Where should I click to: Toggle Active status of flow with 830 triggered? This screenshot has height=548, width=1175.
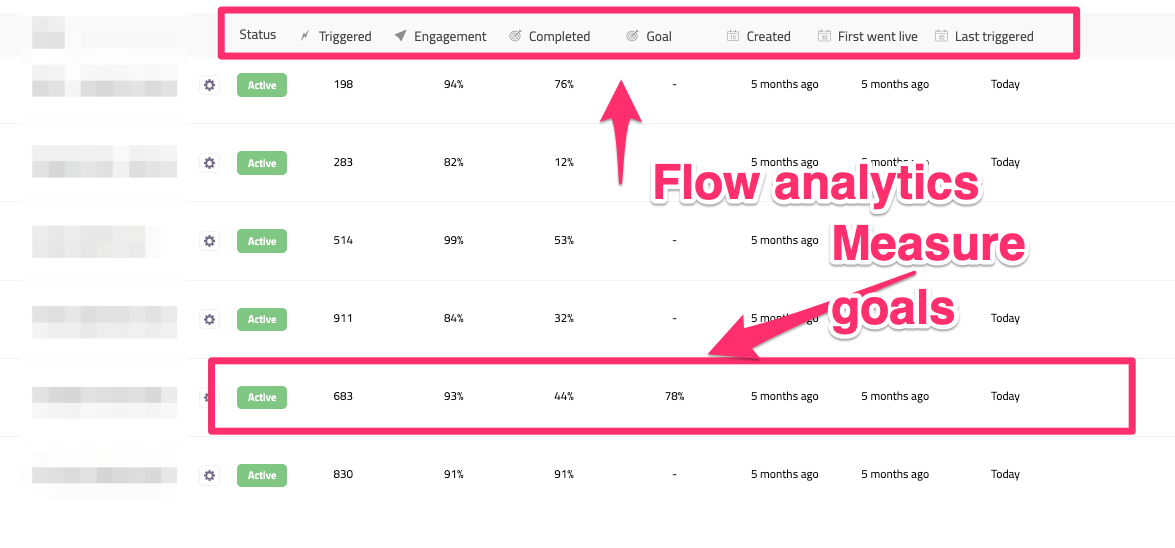(262, 475)
